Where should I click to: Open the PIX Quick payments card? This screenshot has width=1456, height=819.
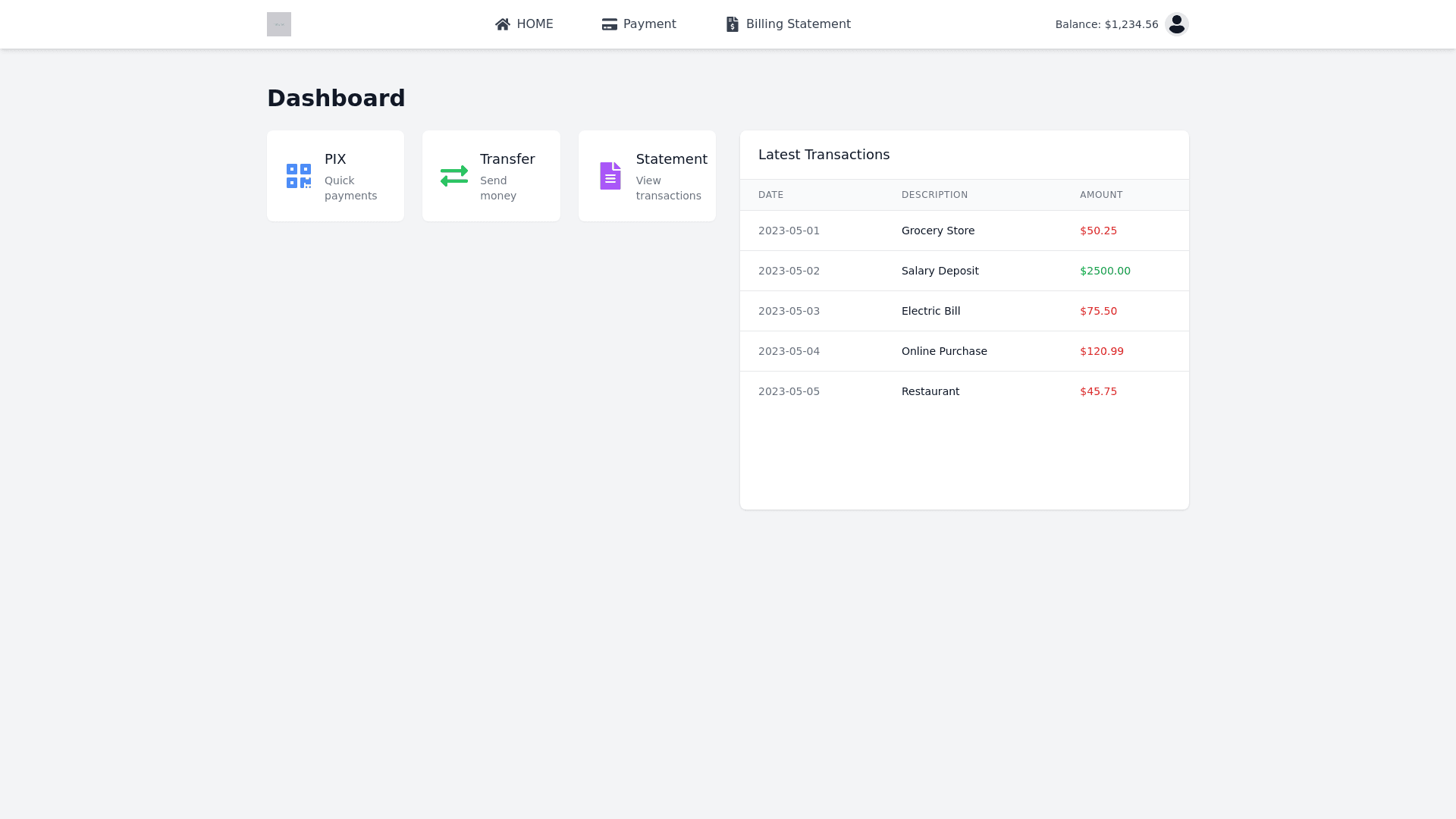(x=335, y=176)
